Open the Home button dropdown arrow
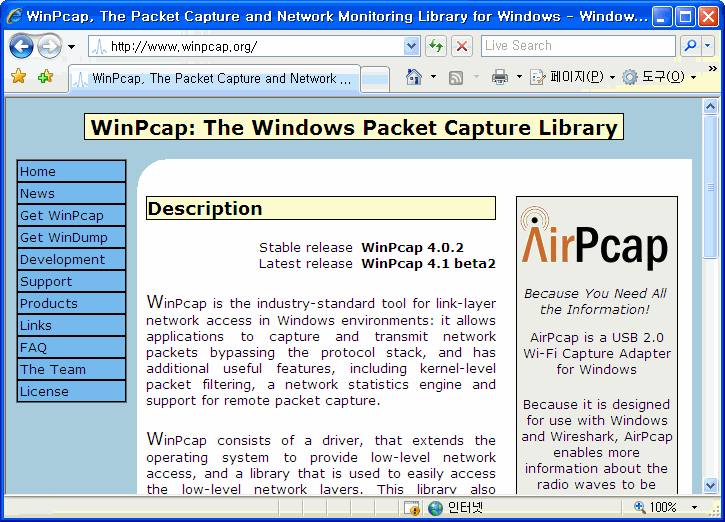 (433, 77)
